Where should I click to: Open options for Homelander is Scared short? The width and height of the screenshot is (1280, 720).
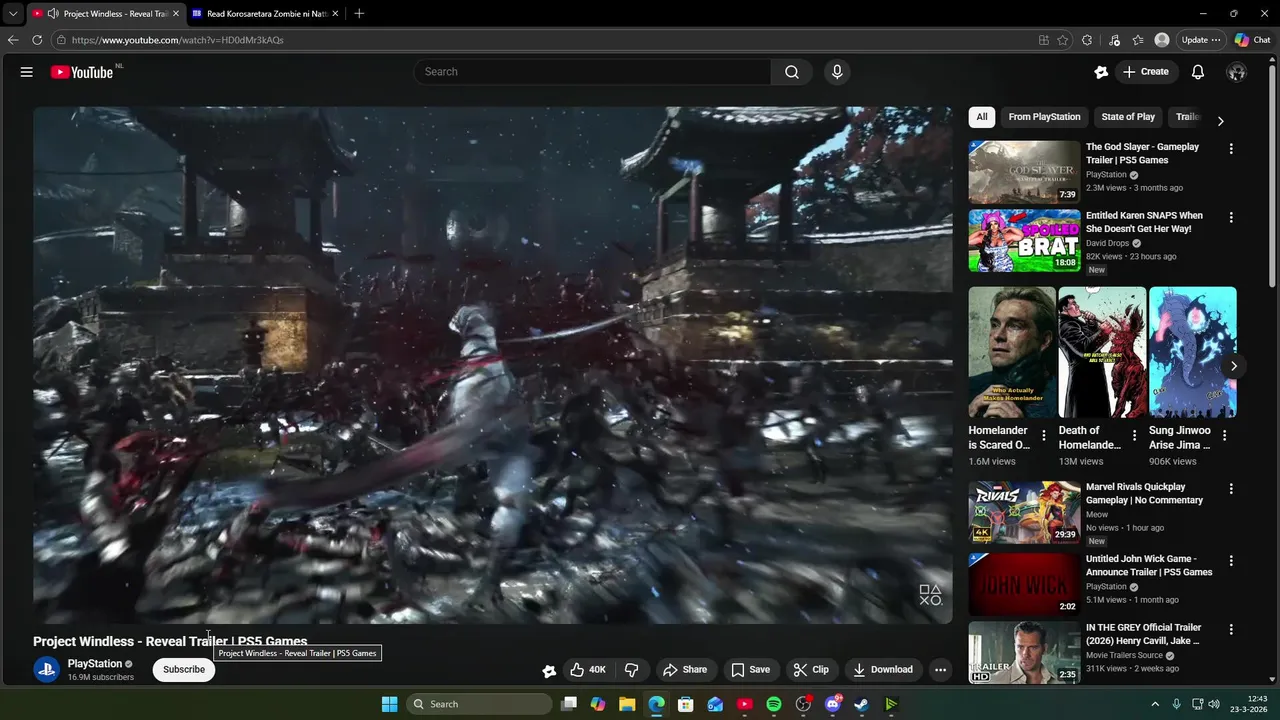[x=1044, y=436]
